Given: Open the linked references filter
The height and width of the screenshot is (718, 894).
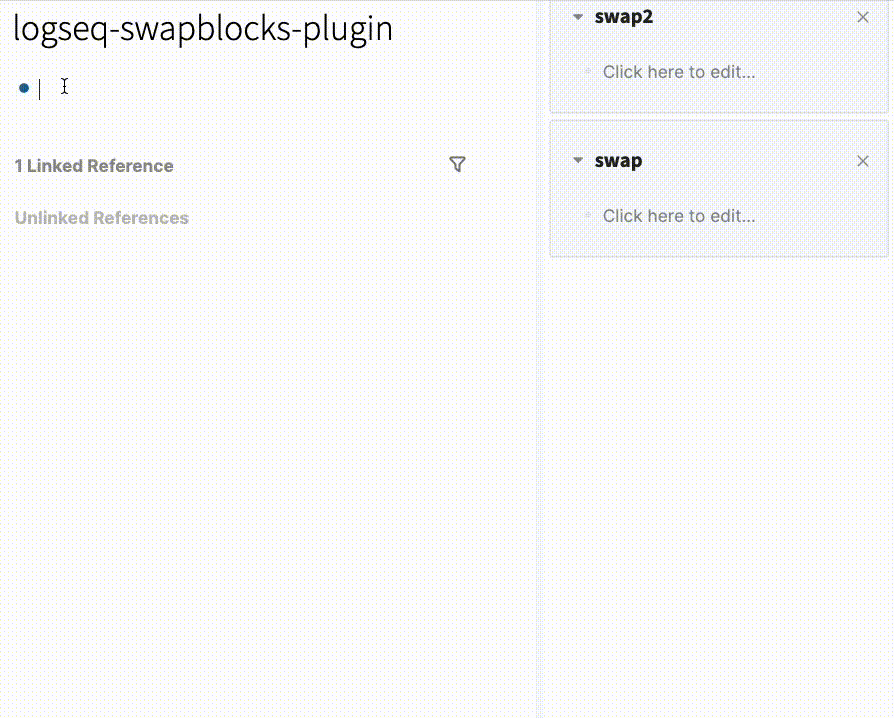Looking at the screenshot, I should point(457,165).
